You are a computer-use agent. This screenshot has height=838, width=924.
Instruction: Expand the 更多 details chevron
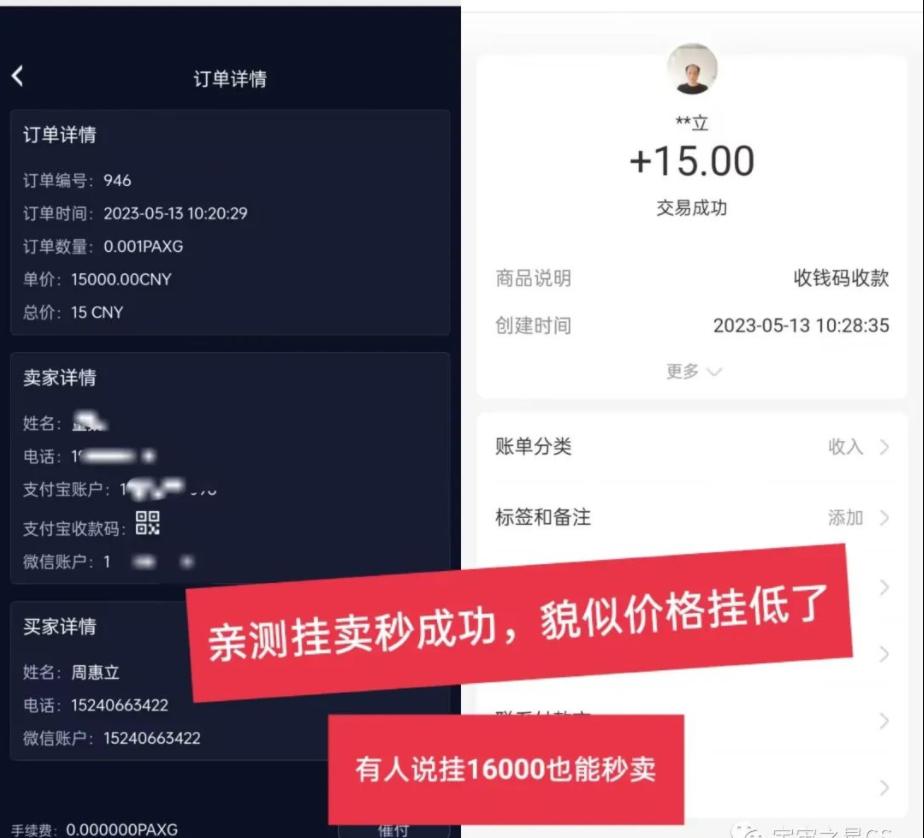pos(694,371)
